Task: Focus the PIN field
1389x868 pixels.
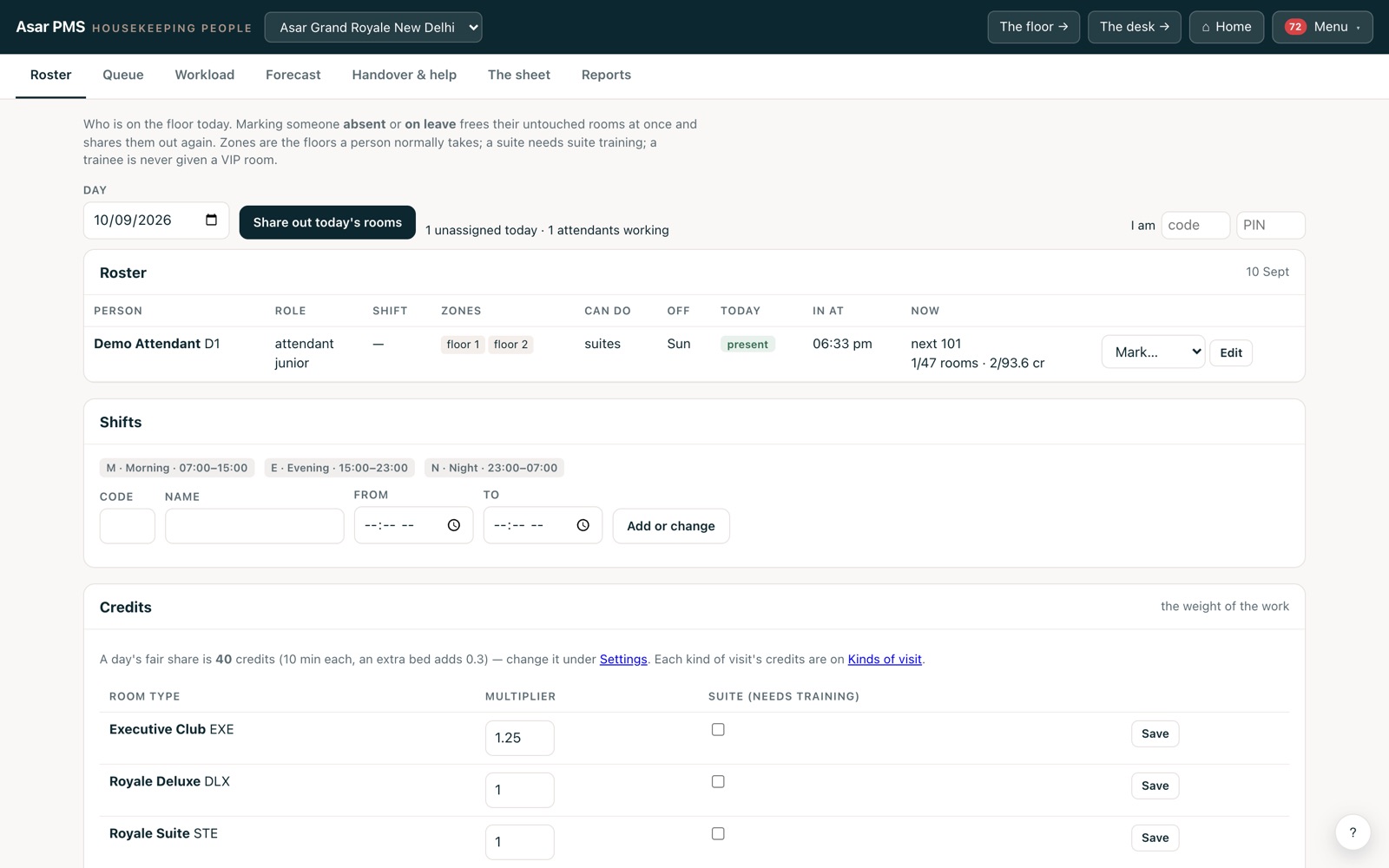Action: [x=1270, y=225]
